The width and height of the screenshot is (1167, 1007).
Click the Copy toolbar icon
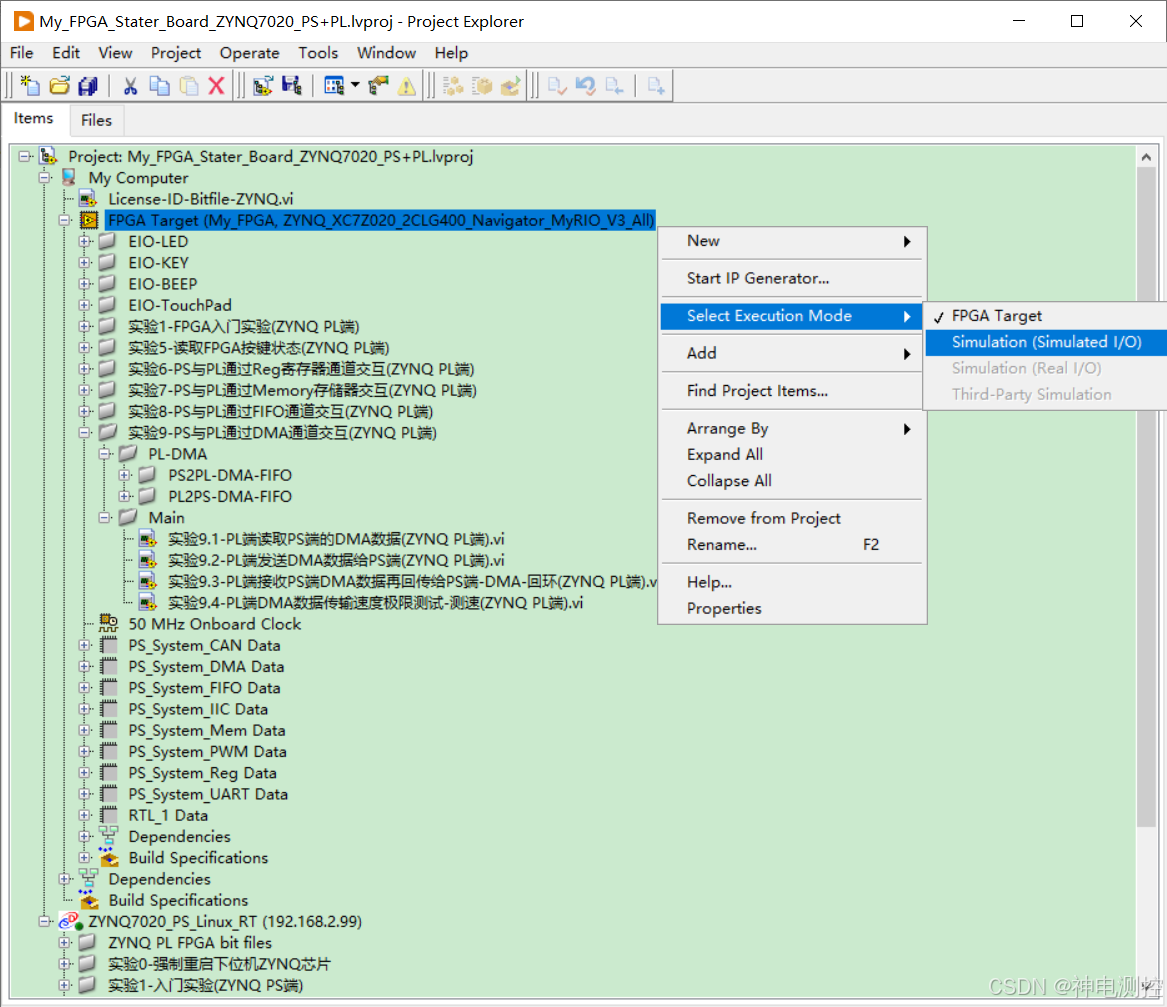[x=159, y=86]
